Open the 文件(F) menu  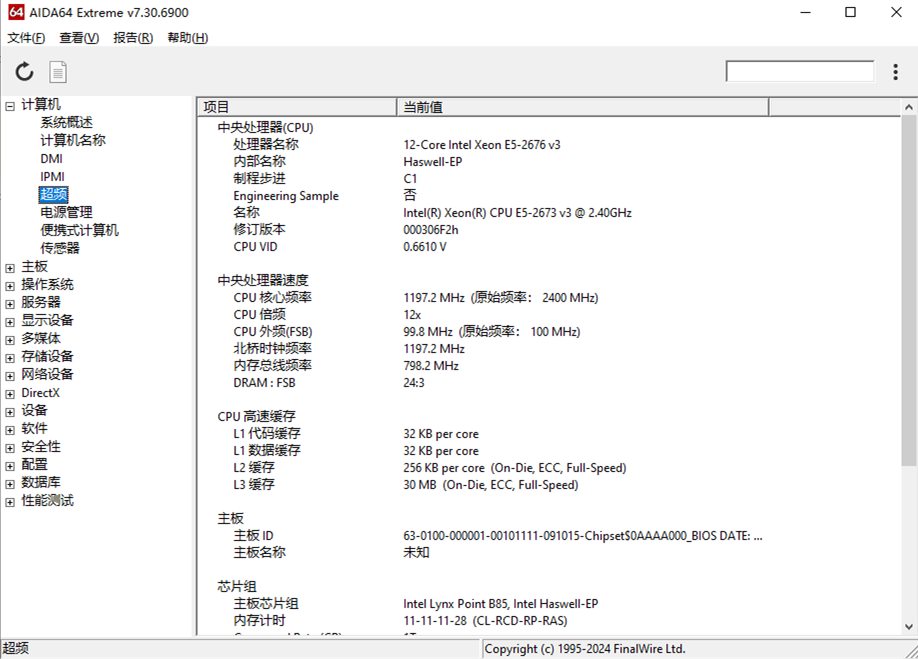26,38
